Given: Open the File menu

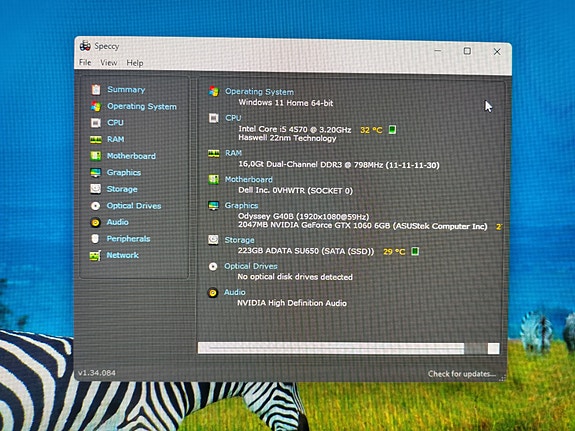Looking at the screenshot, I should pyautogui.click(x=85, y=63).
